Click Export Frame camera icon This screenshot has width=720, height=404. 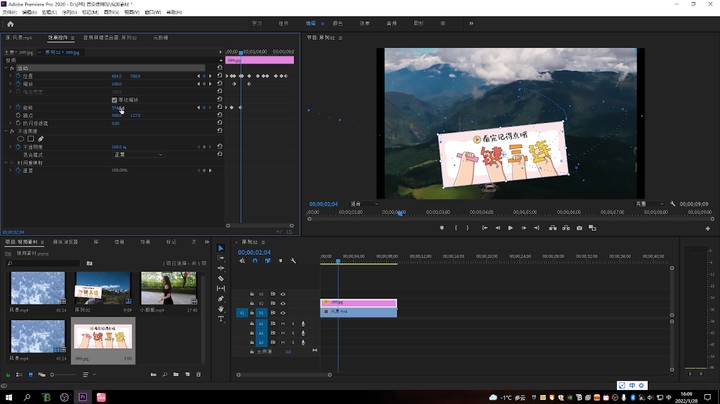coord(579,228)
